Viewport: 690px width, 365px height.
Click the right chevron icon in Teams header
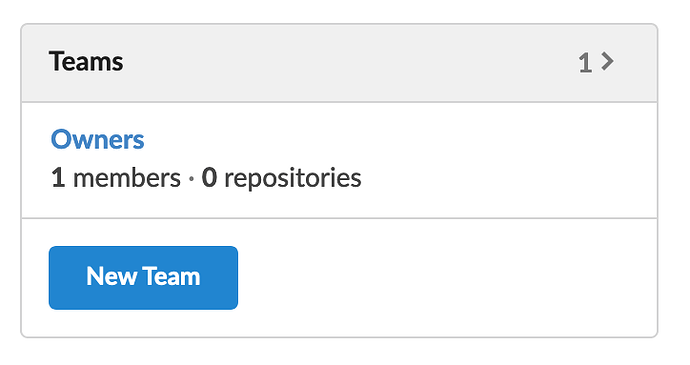pos(607,61)
